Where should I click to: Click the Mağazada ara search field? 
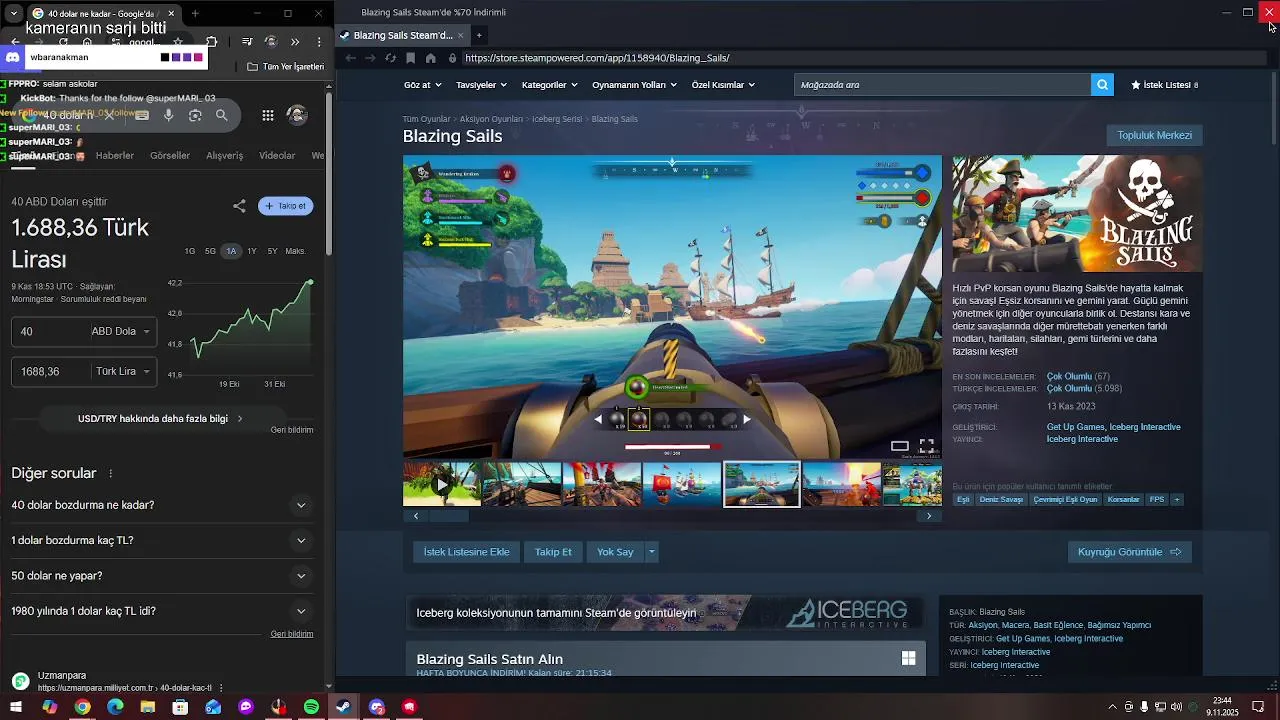[x=942, y=85]
